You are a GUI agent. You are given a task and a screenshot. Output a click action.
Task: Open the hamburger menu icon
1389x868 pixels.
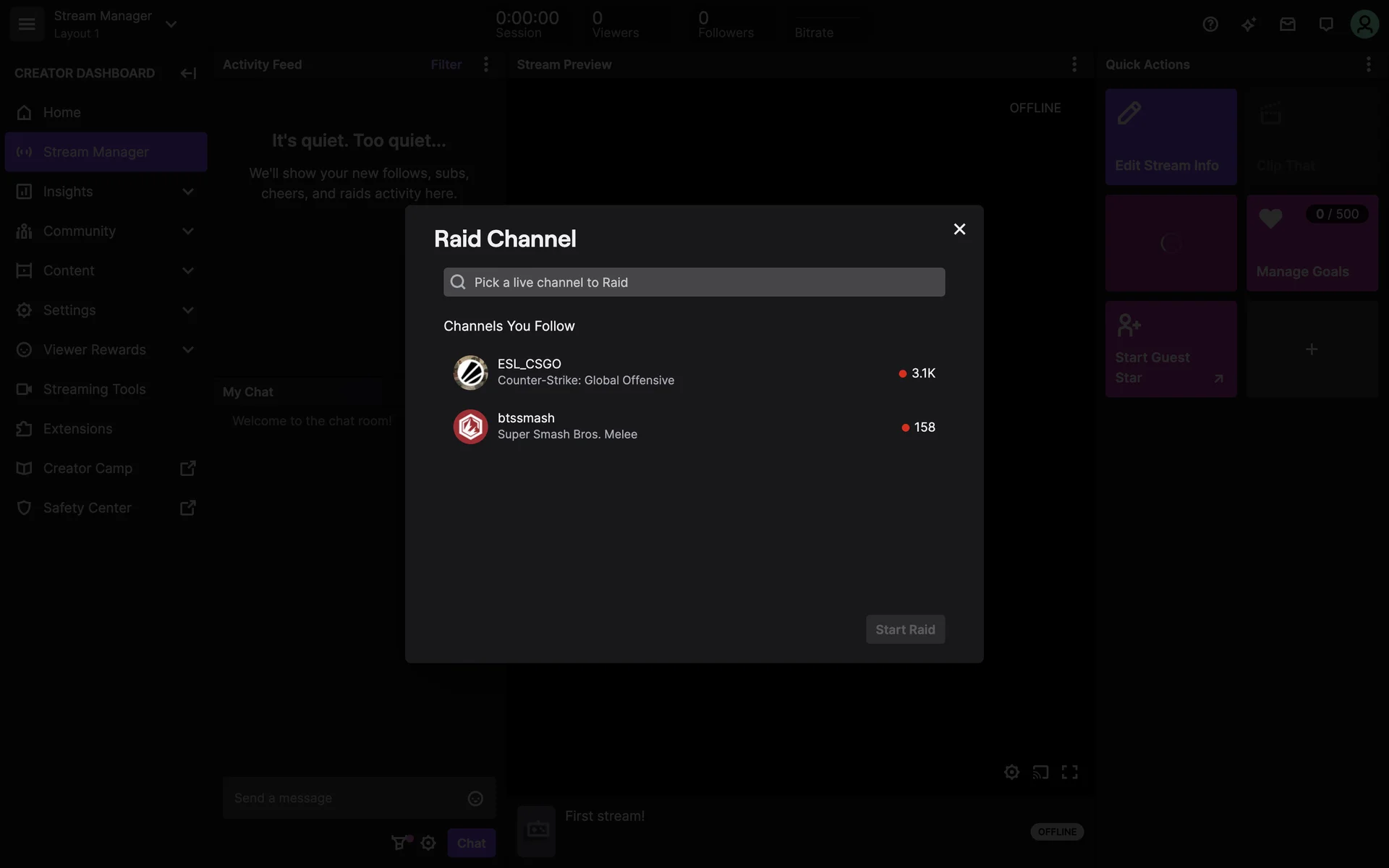point(27,24)
